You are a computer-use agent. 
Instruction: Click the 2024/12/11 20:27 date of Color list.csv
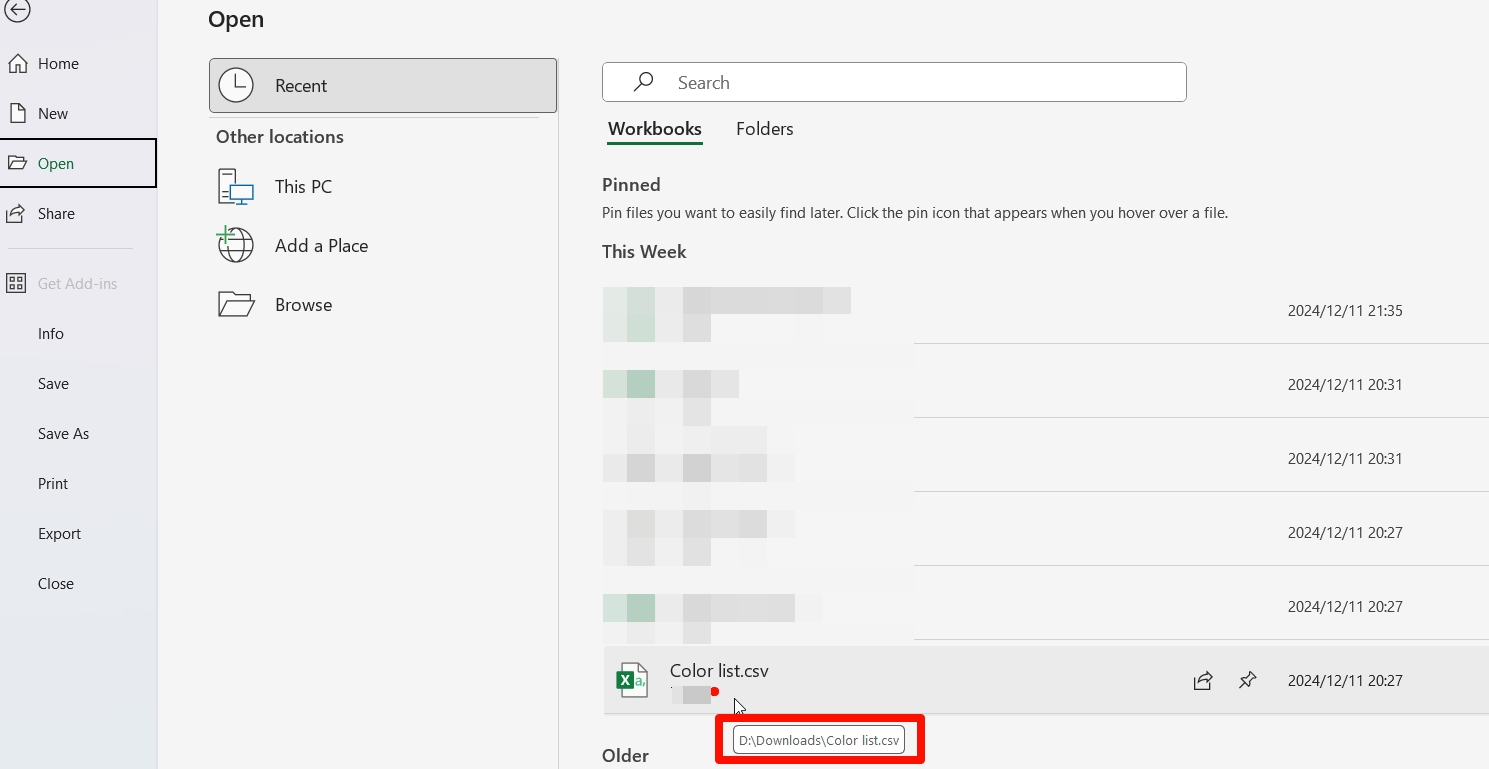(1345, 681)
